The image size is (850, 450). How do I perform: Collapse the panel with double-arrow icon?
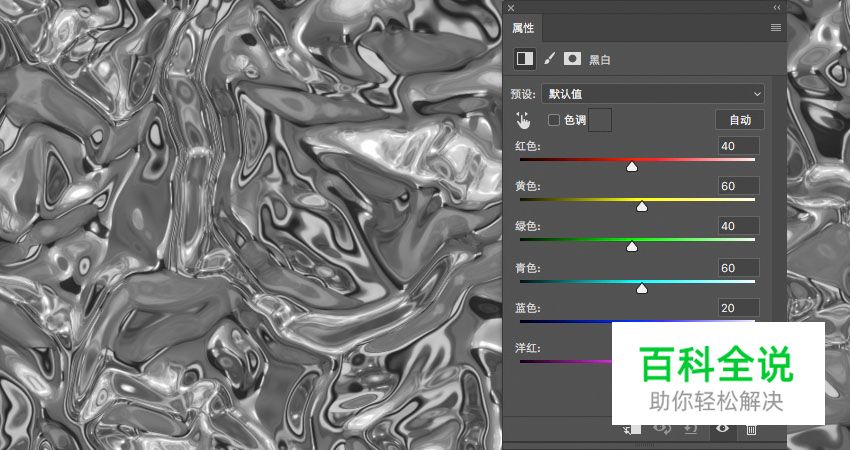click(x=777, y=7)
